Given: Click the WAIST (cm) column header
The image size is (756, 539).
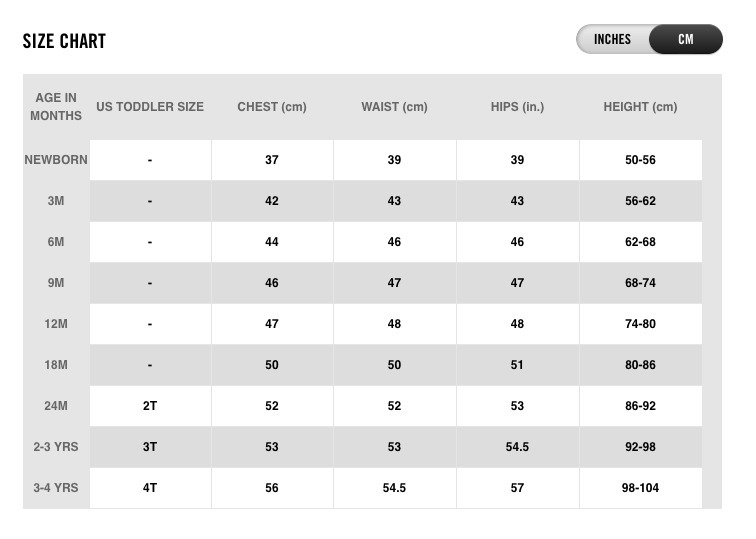Looking at the screenshot, I should 394,107.
